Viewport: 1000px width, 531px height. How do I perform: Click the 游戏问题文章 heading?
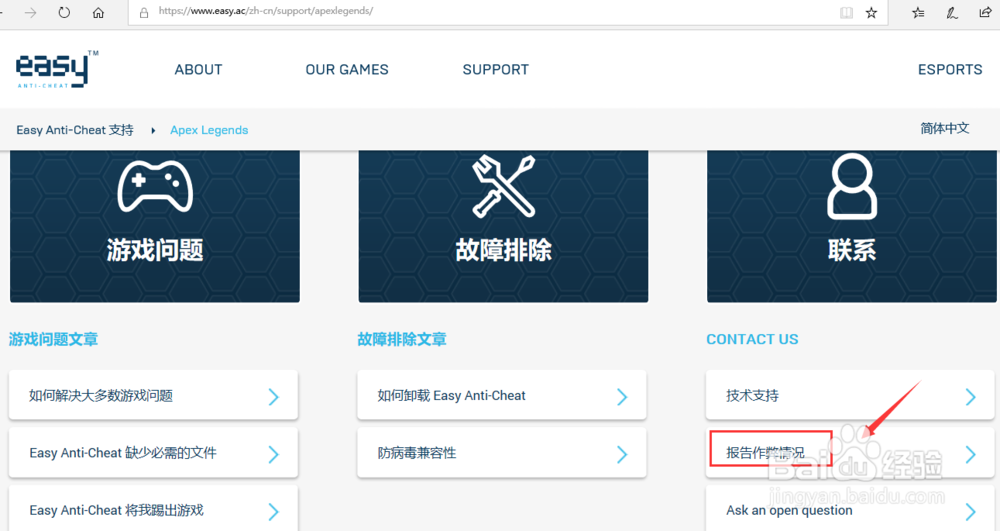click(54, 339)
